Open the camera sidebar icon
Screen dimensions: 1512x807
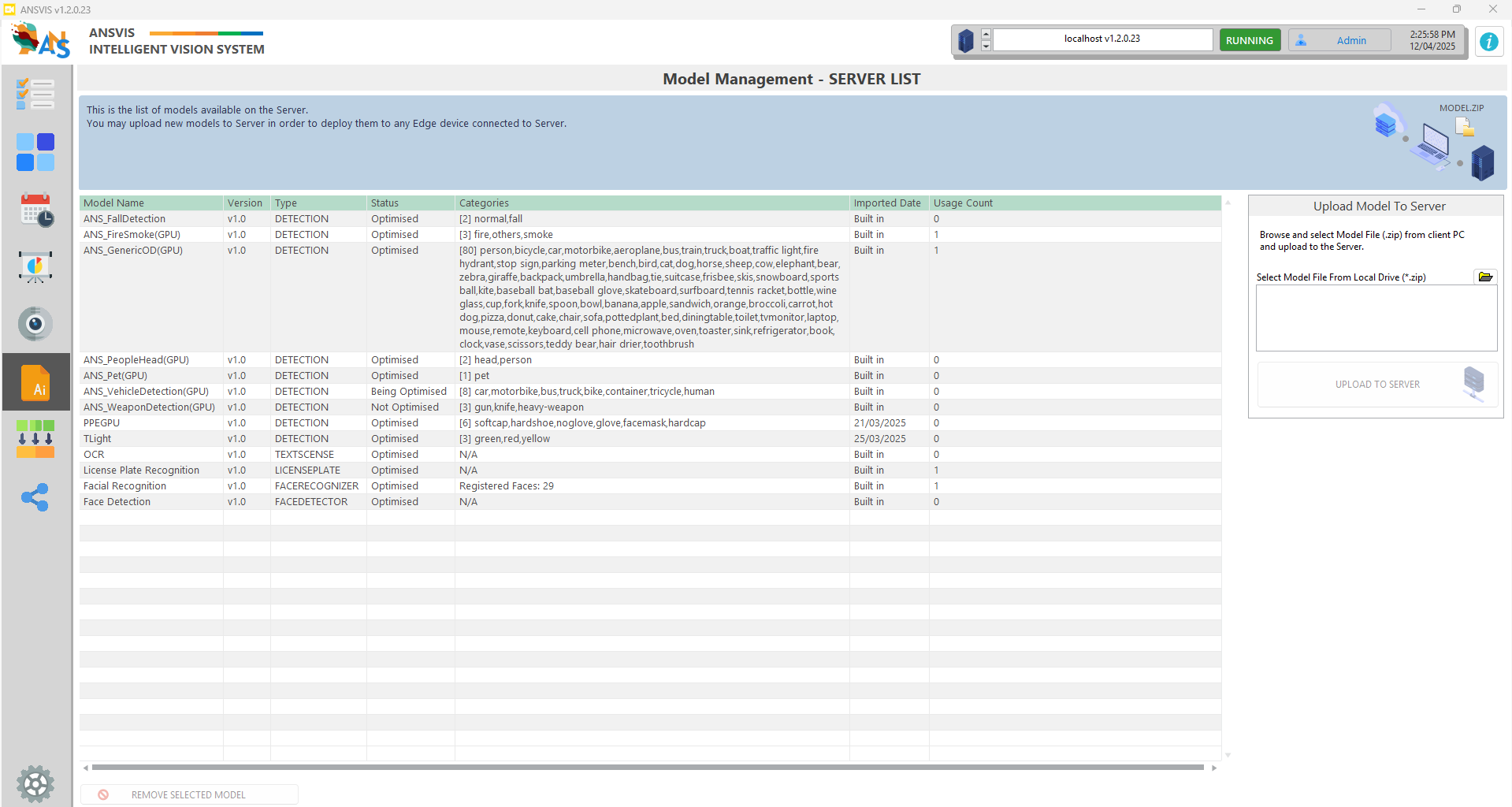(x=35, y=324)
